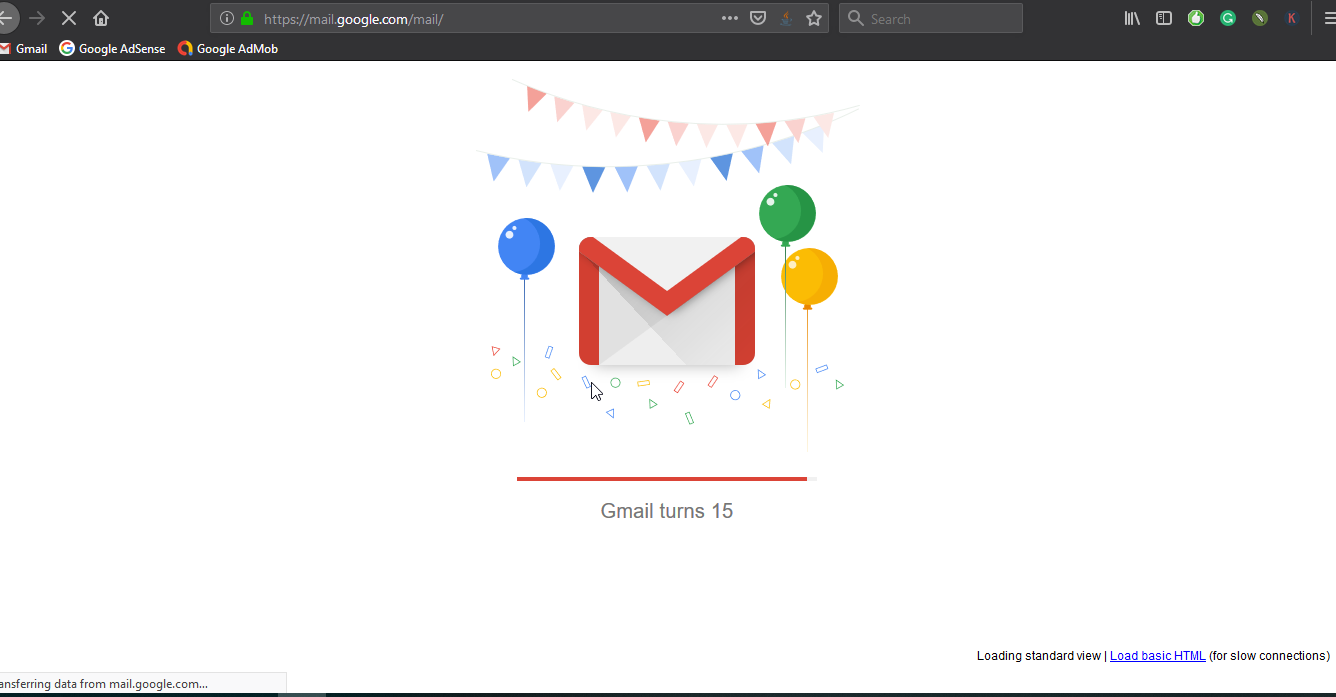Open Google AdSense bookmark

pos(112,48)
